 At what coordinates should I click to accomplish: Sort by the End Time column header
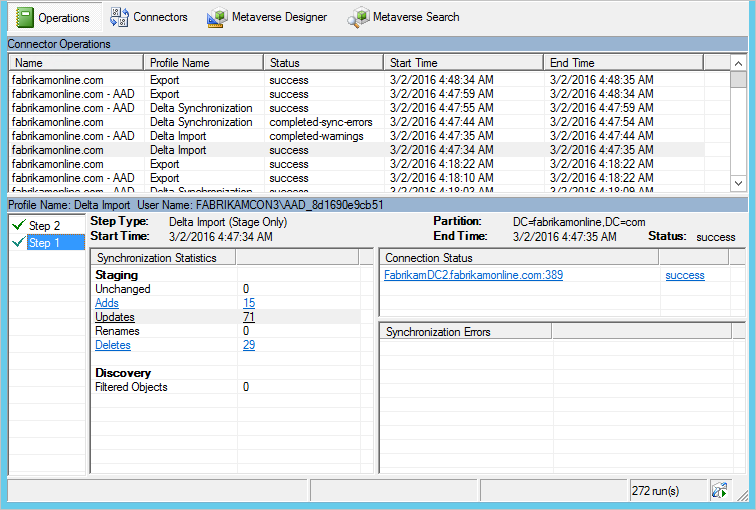click(623, 63)
